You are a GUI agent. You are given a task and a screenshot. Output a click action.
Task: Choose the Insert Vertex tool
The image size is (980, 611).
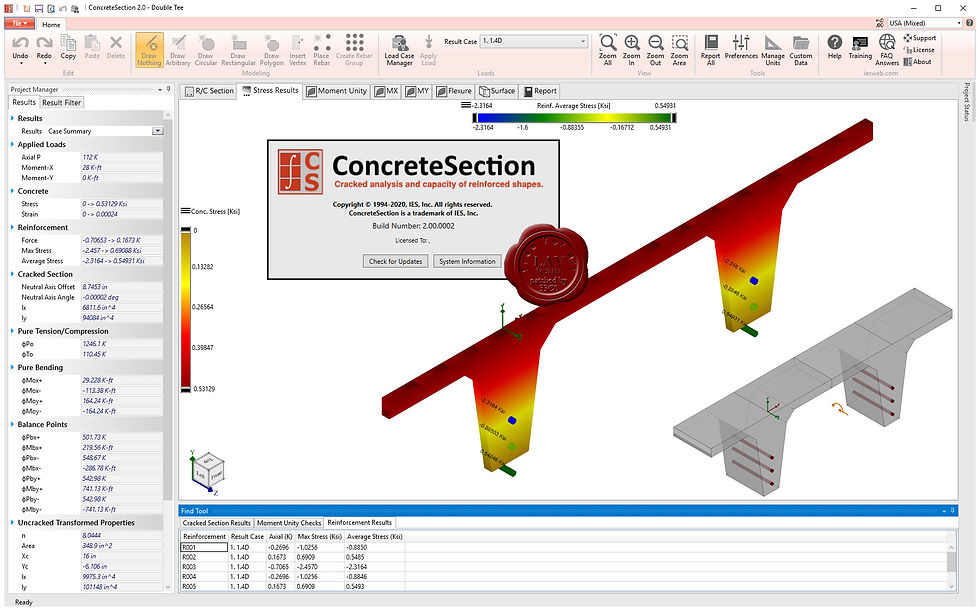click(x=298, y=50)
